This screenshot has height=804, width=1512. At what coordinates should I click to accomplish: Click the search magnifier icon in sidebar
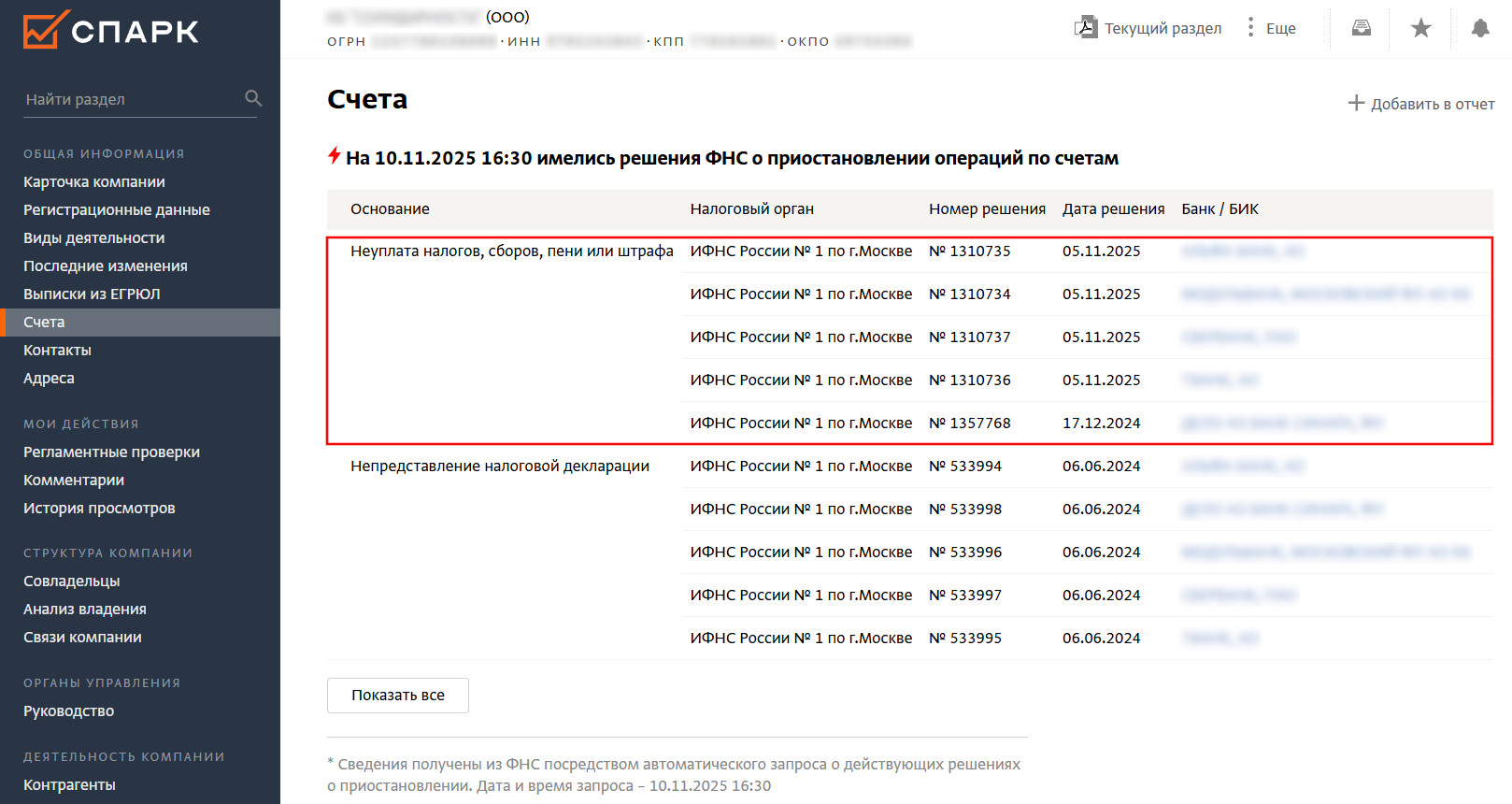coord(253,98)
